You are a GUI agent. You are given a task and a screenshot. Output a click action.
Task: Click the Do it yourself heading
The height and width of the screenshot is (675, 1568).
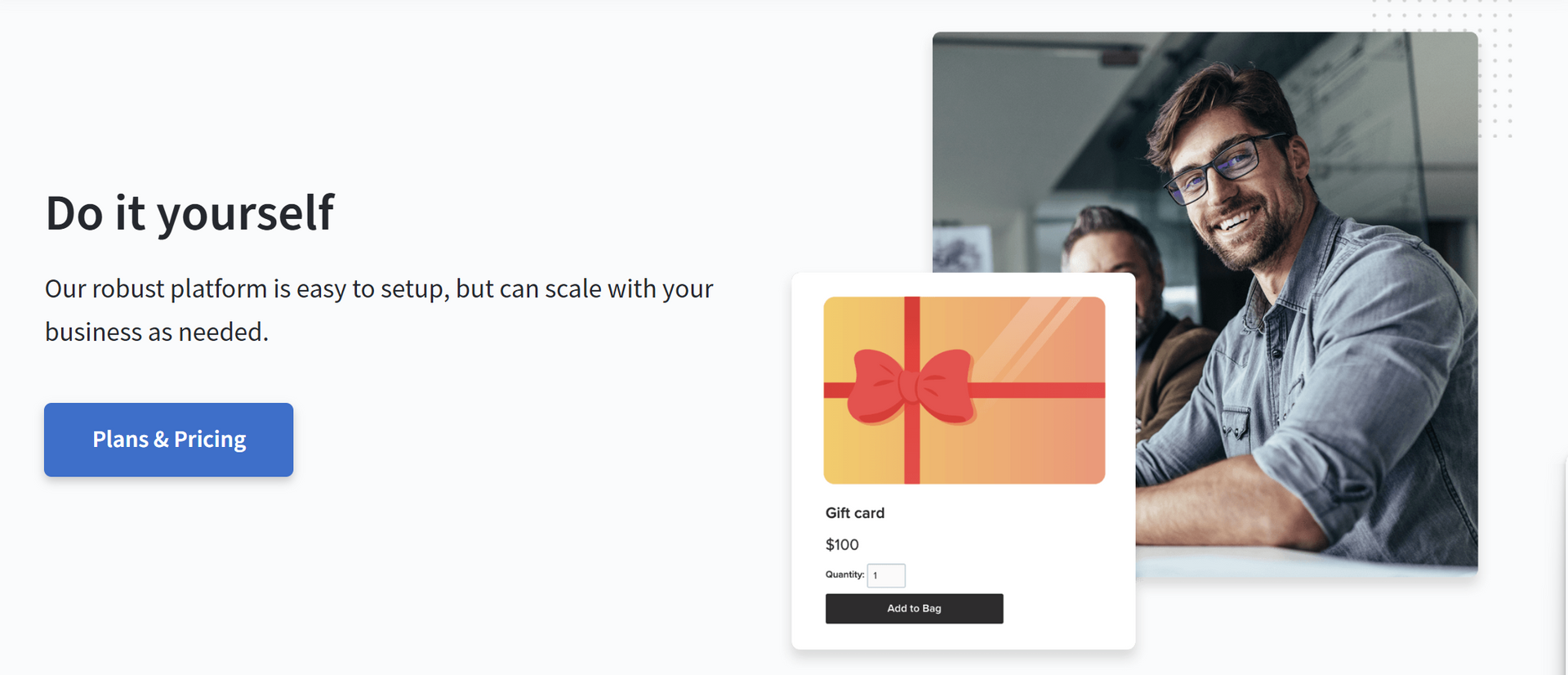(189, 212)
